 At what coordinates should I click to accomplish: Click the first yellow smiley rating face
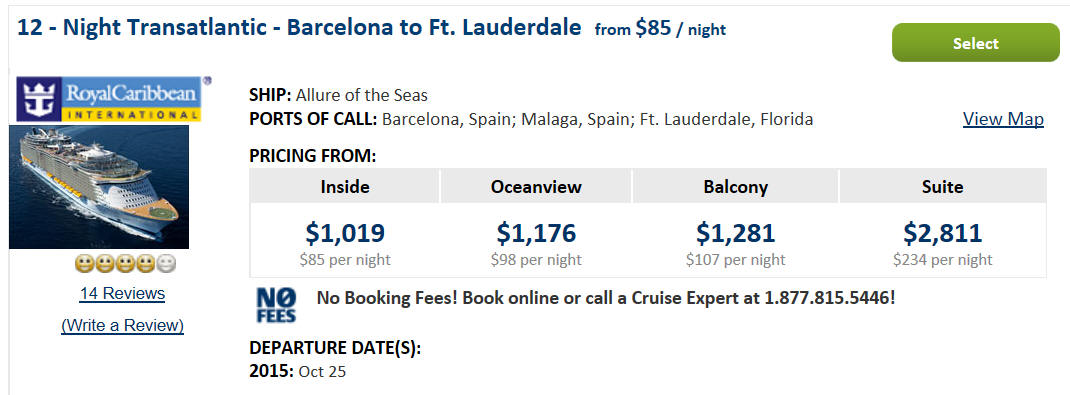(85, 264)
